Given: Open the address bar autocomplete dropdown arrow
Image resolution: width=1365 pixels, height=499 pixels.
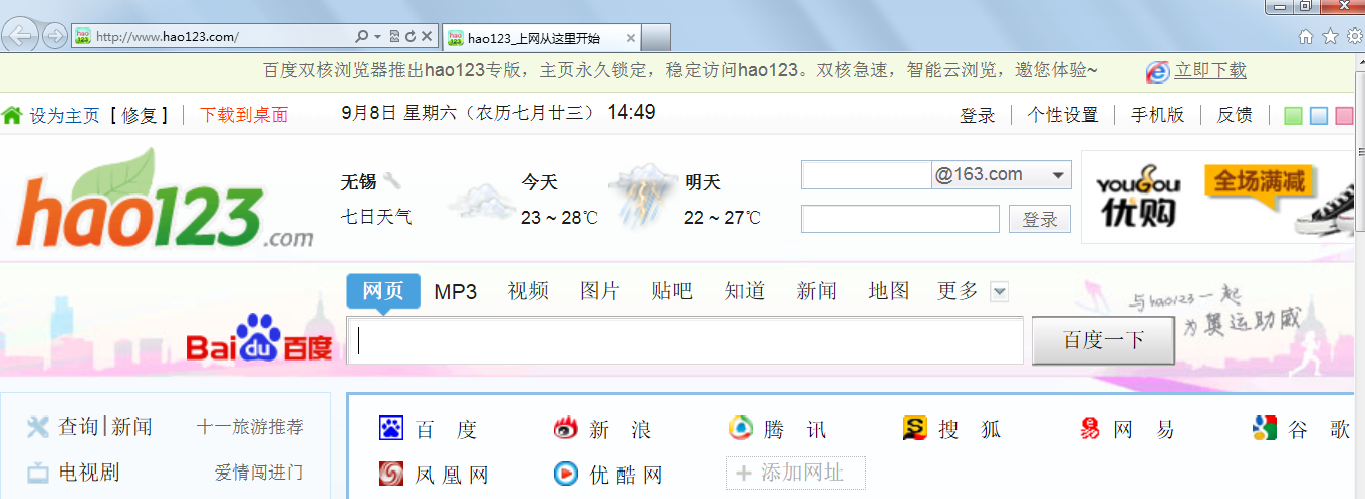Looking at the screenshot, I should point(378,37).
